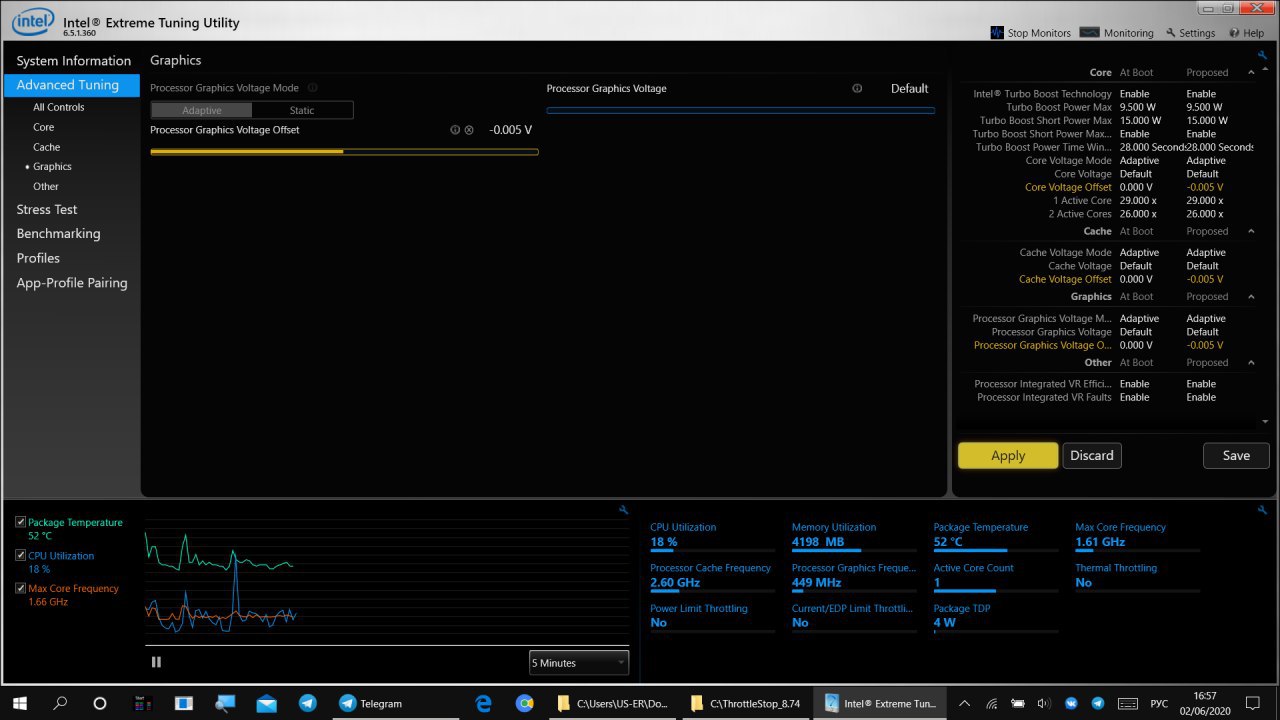The width and height of the screenshot is (1280, 720).
Task: Go to the Stress Test section
Action: (x=46, y=209)
